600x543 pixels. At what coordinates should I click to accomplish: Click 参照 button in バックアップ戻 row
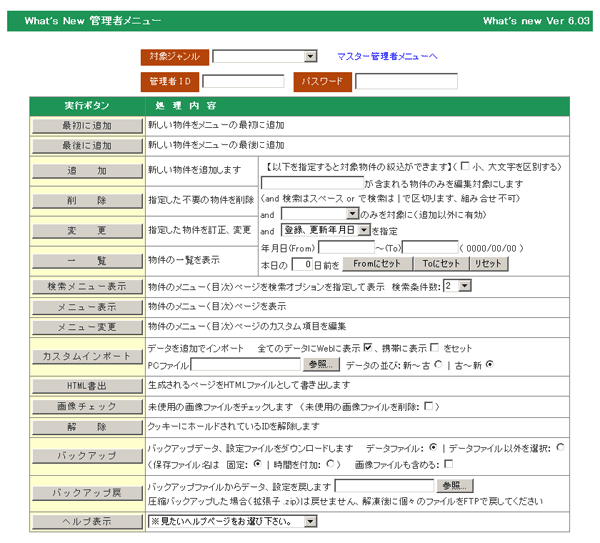[455, 486]
